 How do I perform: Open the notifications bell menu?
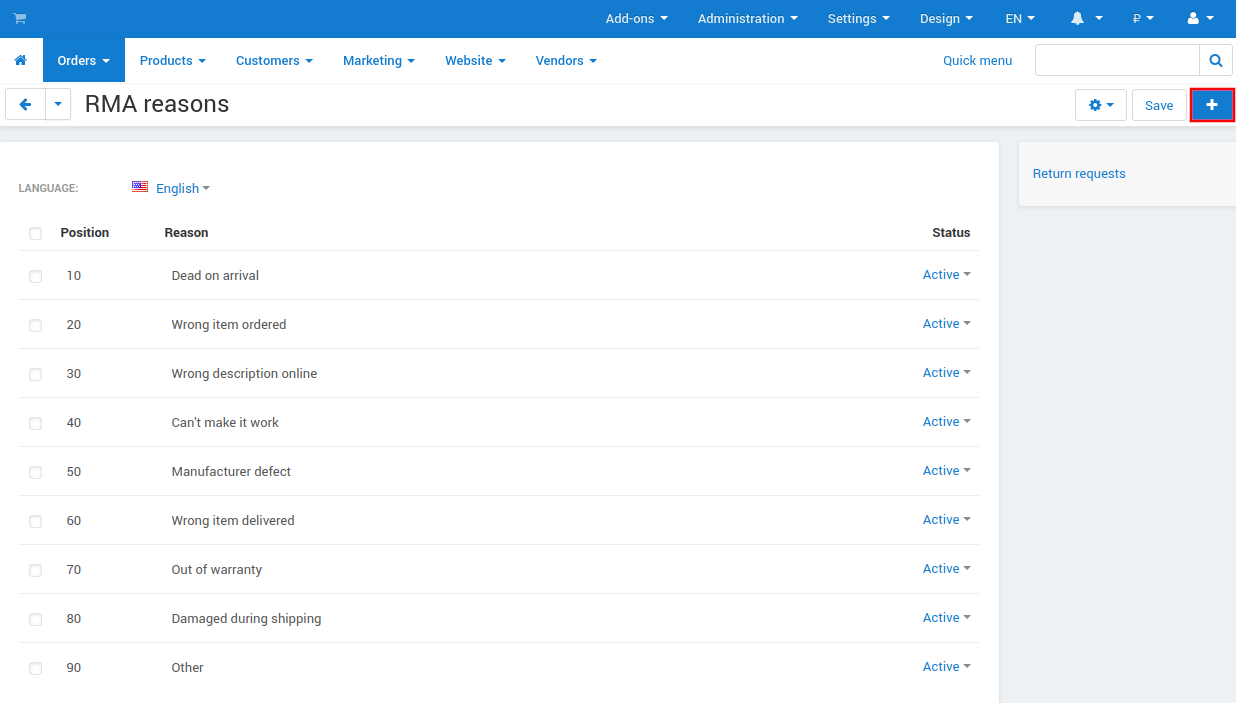pos(1085,19)
